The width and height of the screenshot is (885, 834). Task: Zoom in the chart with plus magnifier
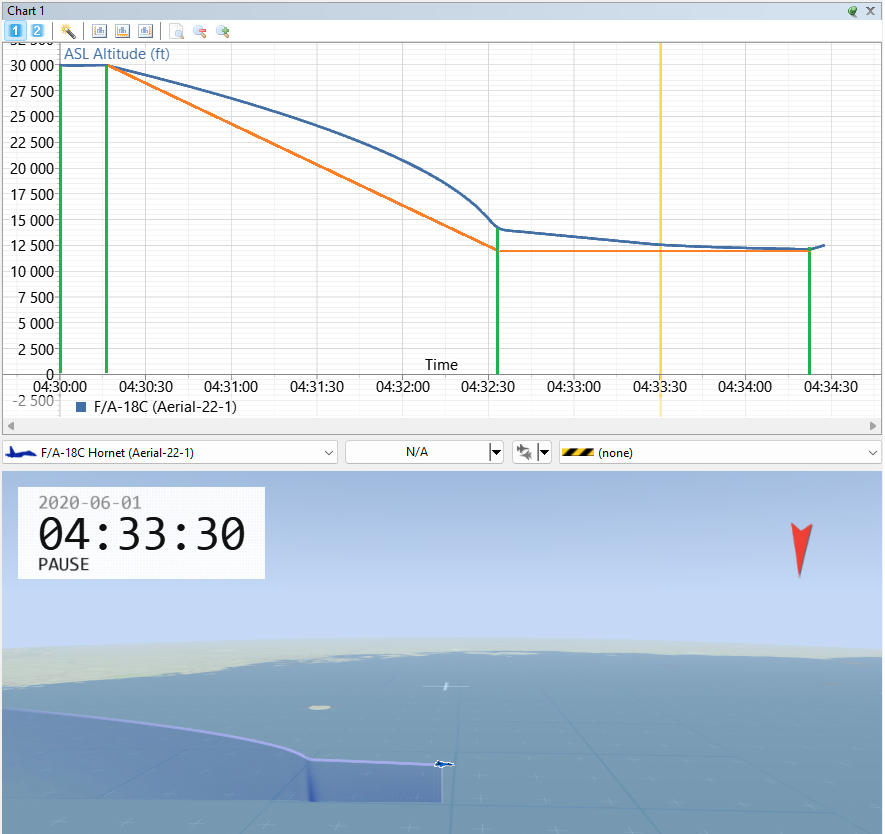tap(223, 32)
